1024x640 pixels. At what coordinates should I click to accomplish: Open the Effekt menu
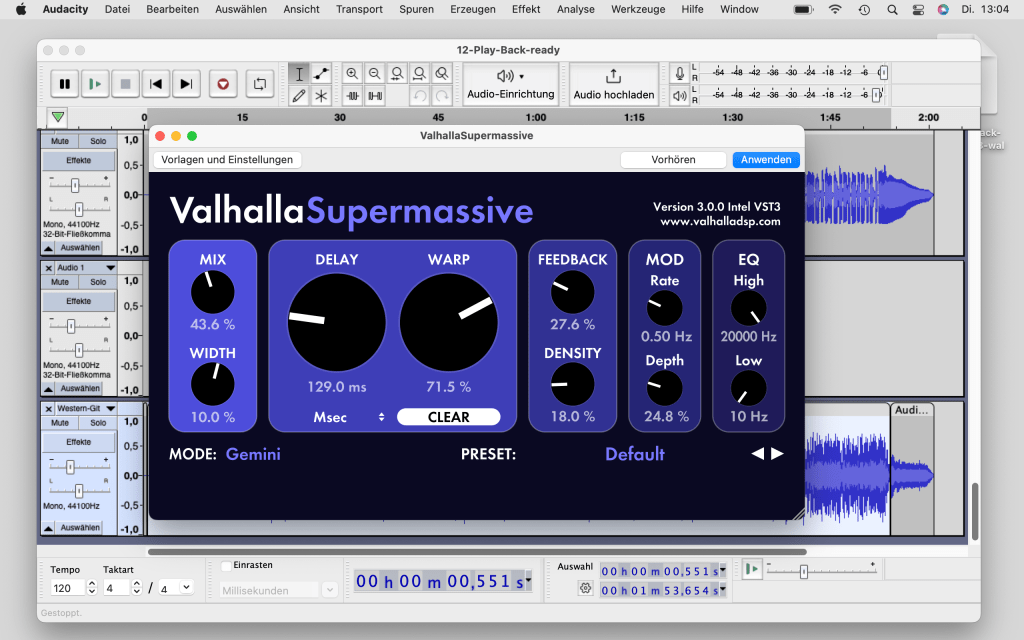click(525, 9)
